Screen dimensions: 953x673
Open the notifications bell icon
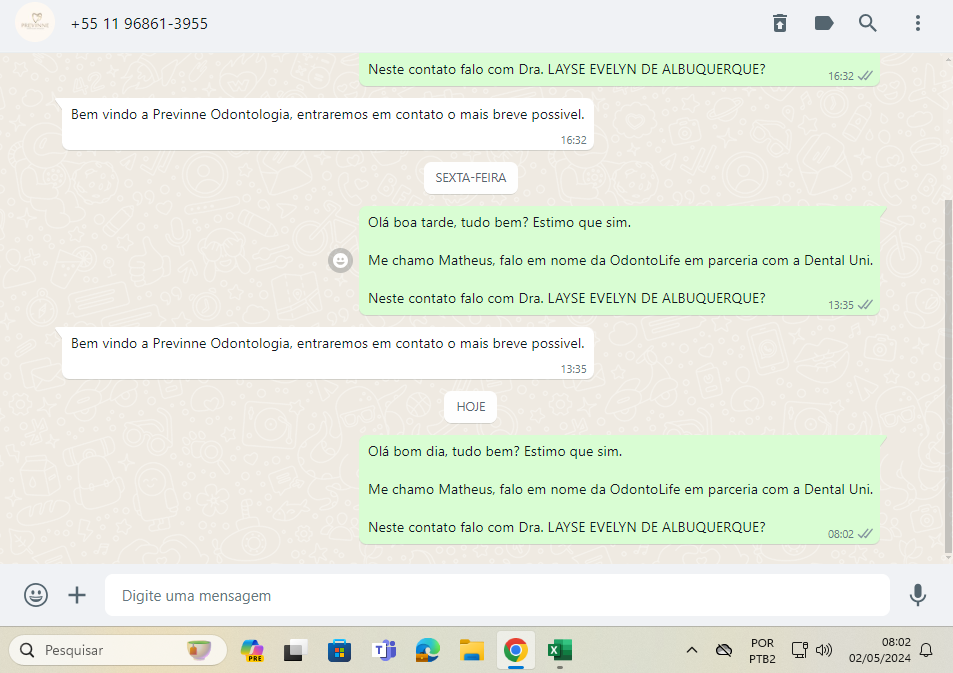[926, 650]
